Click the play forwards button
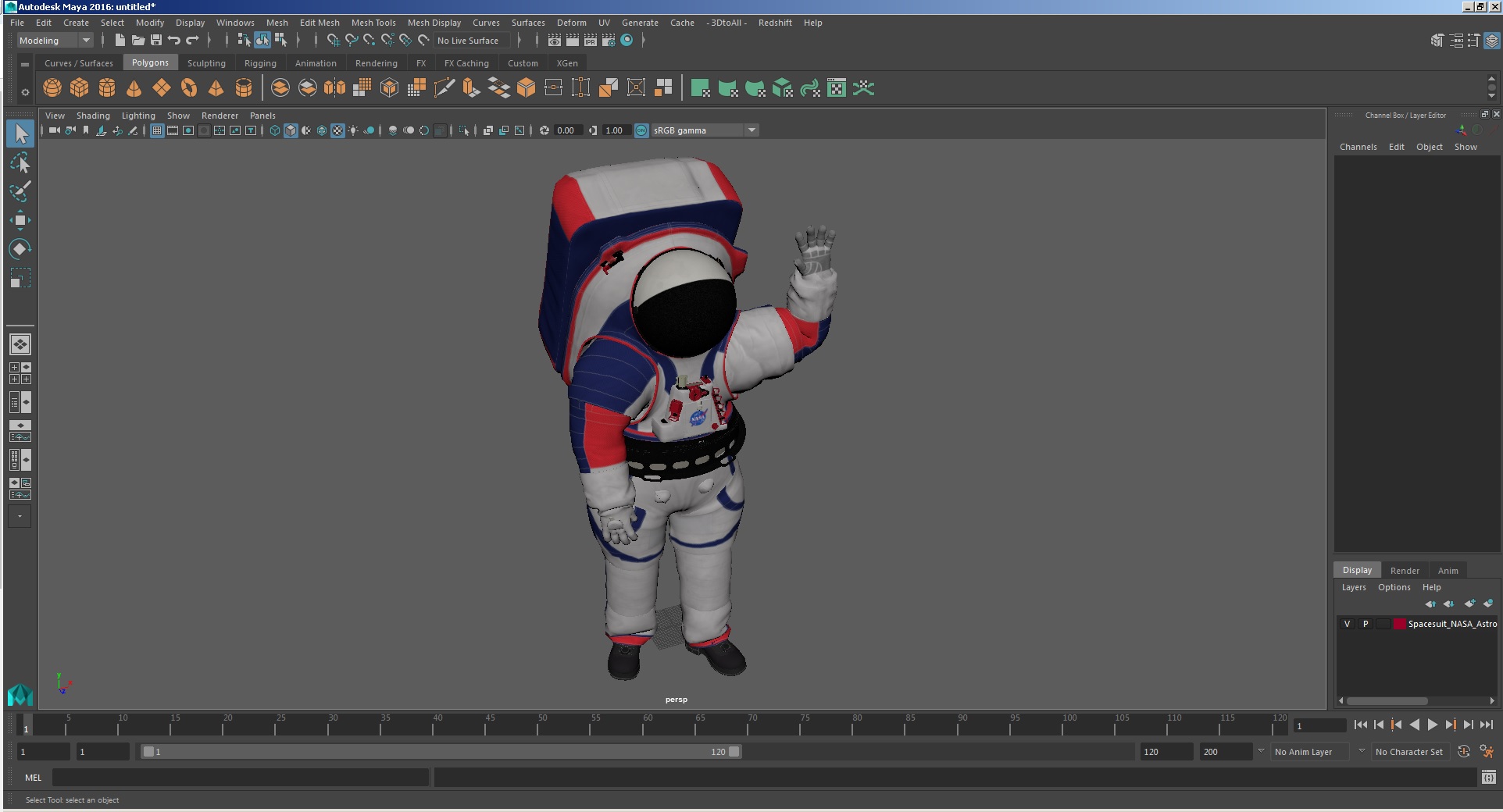Screen dimensions: 1503x812 tap(1432, 725)
